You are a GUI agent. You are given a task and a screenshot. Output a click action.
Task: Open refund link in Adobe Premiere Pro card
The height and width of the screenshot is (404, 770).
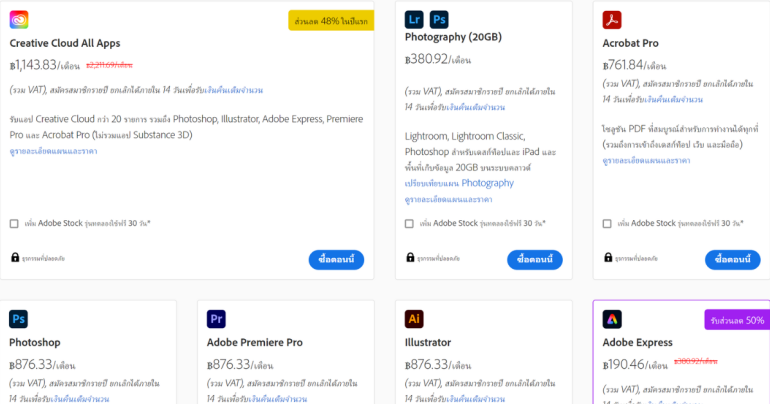point(278,399)
